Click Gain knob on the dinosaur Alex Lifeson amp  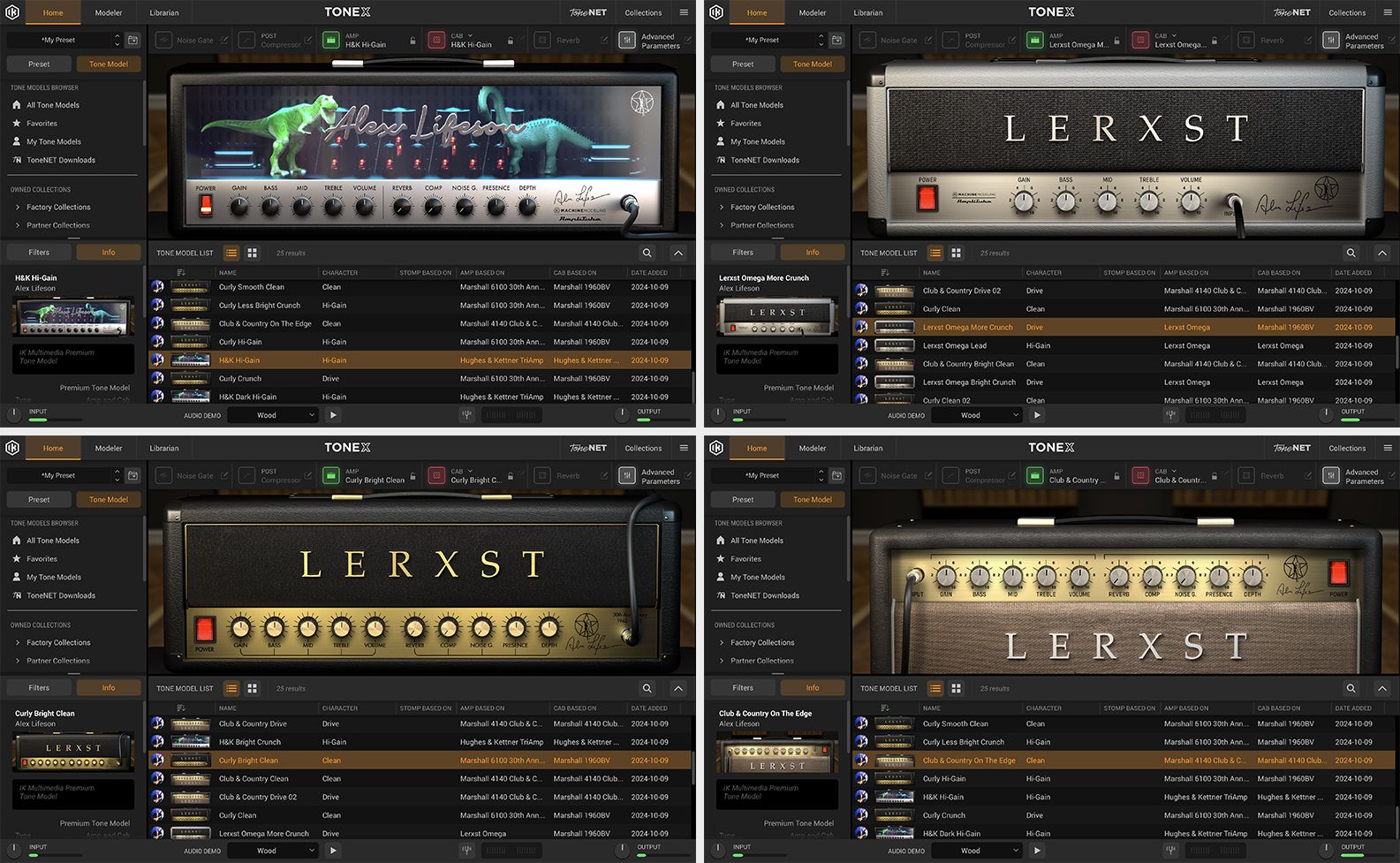pos(238,206)
